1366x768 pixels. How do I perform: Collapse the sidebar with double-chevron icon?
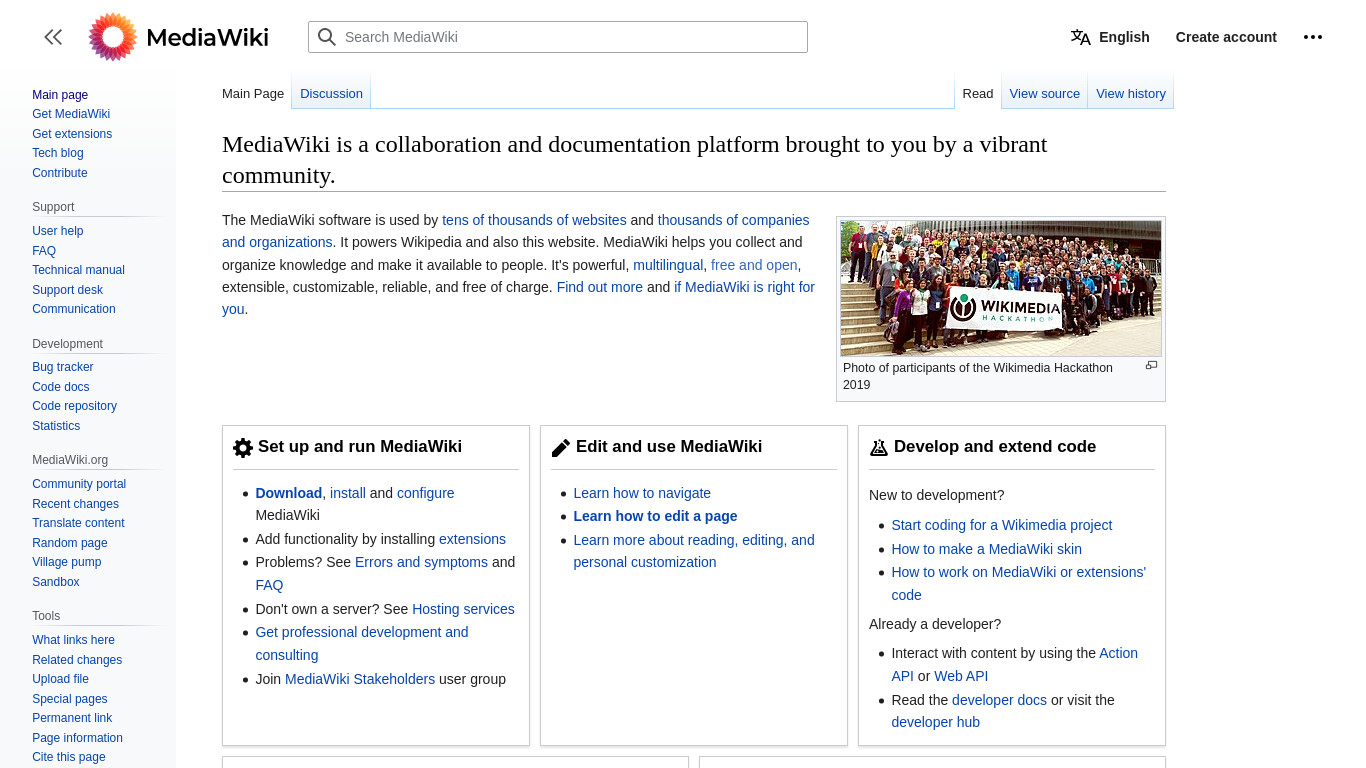pos(53,37)
